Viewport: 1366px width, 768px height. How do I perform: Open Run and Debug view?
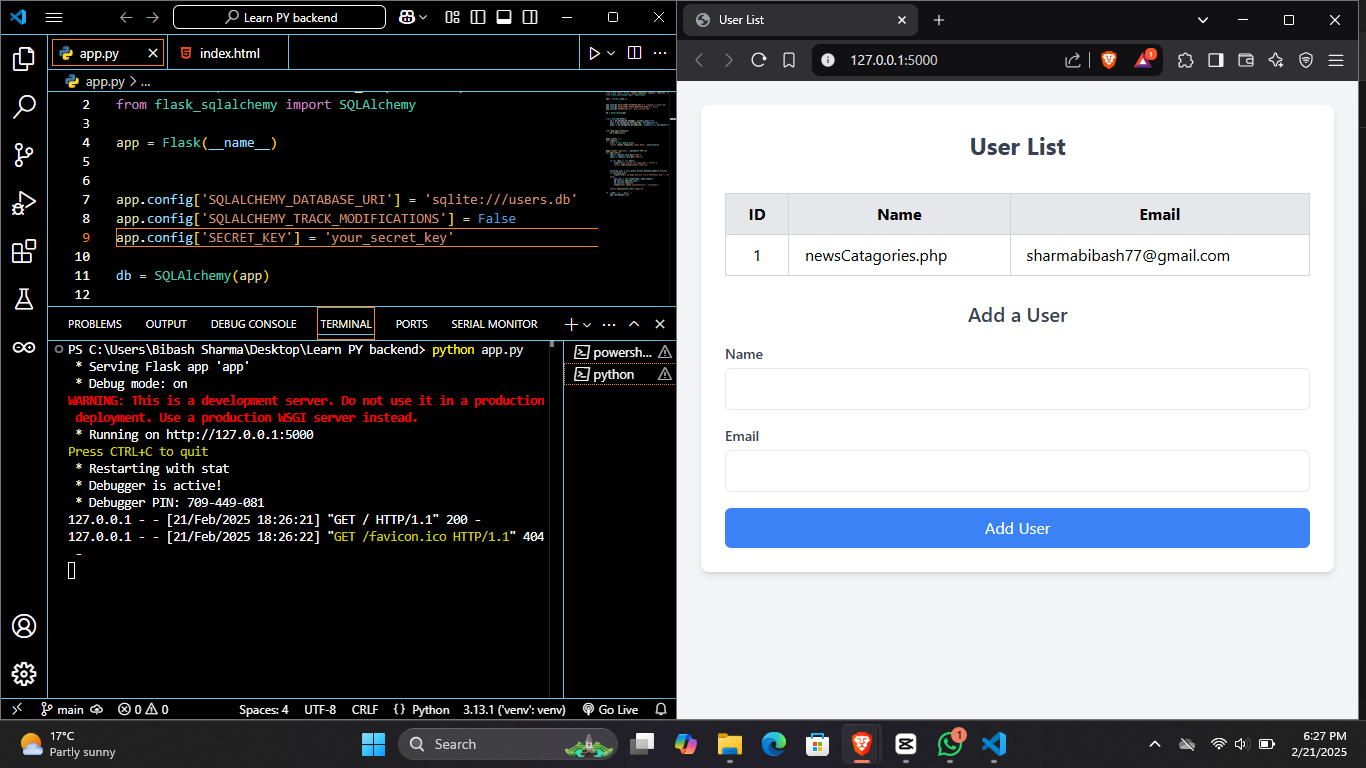point(24,203)
